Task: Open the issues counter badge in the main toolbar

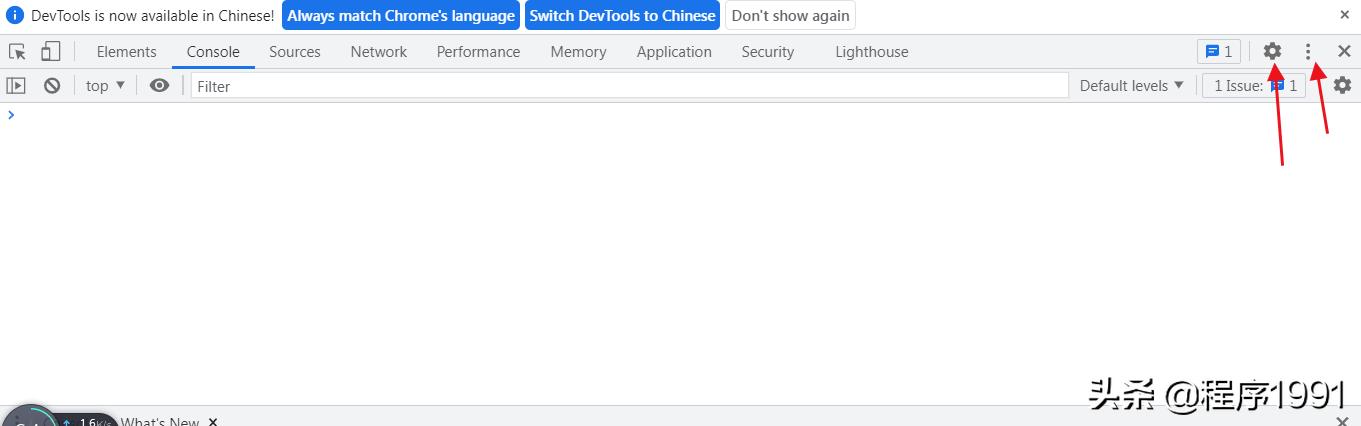Action: pos(1219,51)
